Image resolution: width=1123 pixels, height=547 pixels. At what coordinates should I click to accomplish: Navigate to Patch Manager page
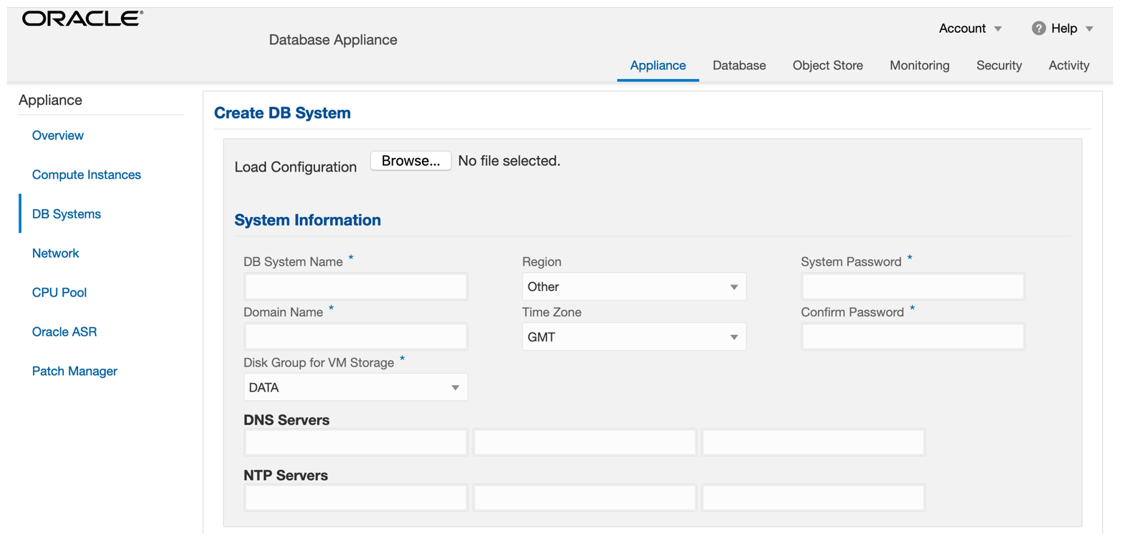74,371
